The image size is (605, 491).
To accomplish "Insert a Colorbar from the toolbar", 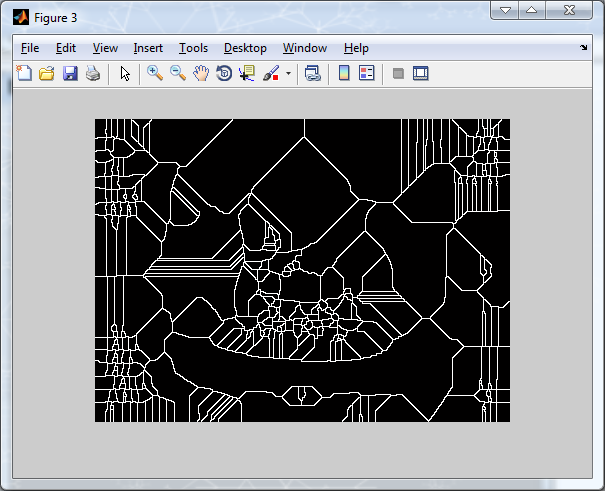I will [x=344, y=73].
